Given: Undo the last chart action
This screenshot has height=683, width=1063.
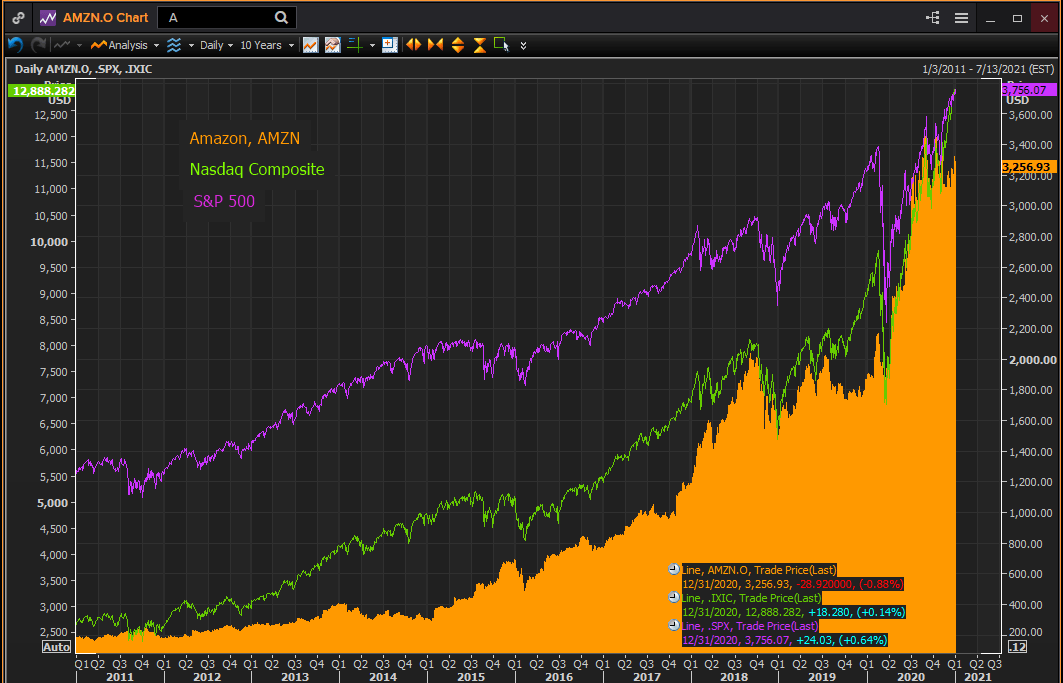Looking at the screenshot, I should tap(15, 45).
